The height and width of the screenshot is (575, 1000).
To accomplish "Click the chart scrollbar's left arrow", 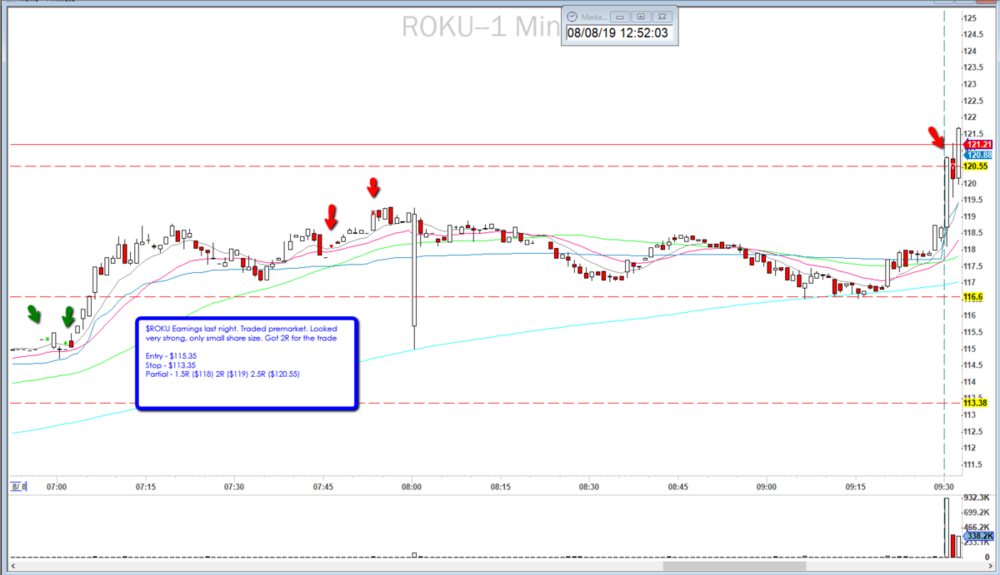I will pyautogui.click(x=13, y=565).
